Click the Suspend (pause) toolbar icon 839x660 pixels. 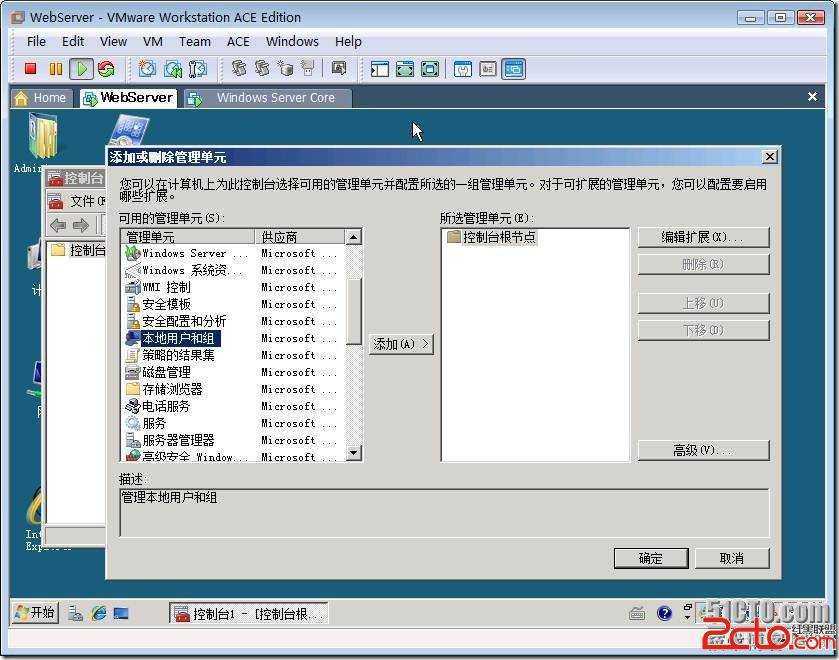coord(56,69)
